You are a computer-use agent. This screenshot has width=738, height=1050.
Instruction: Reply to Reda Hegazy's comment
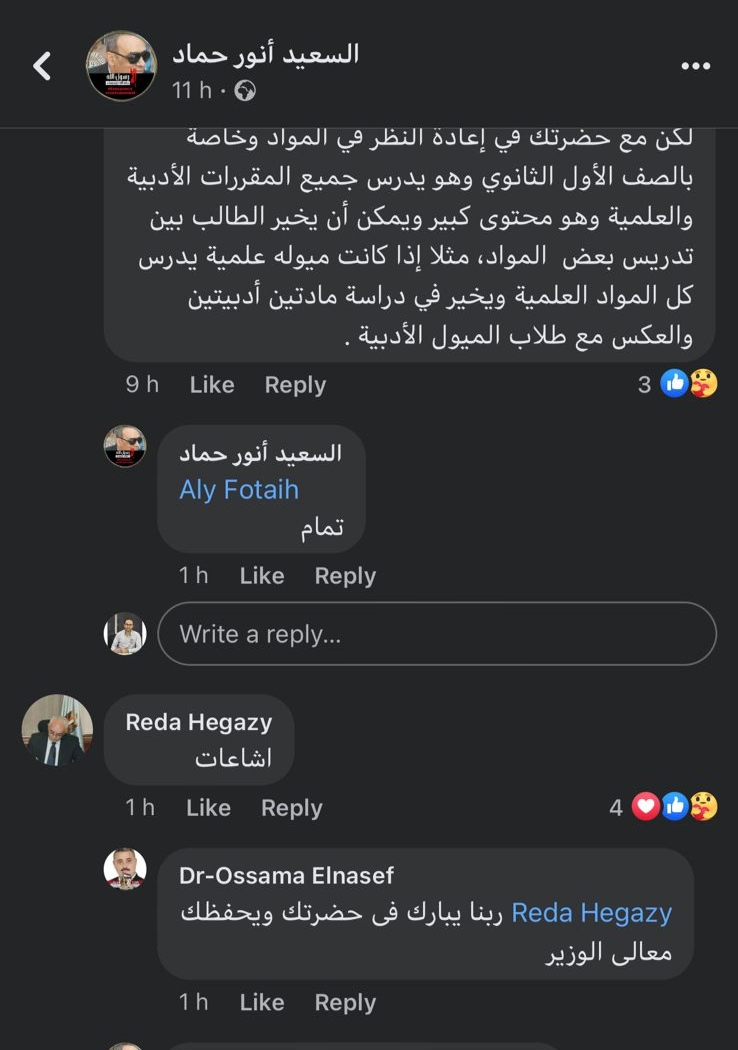click(x=291, y=808)
